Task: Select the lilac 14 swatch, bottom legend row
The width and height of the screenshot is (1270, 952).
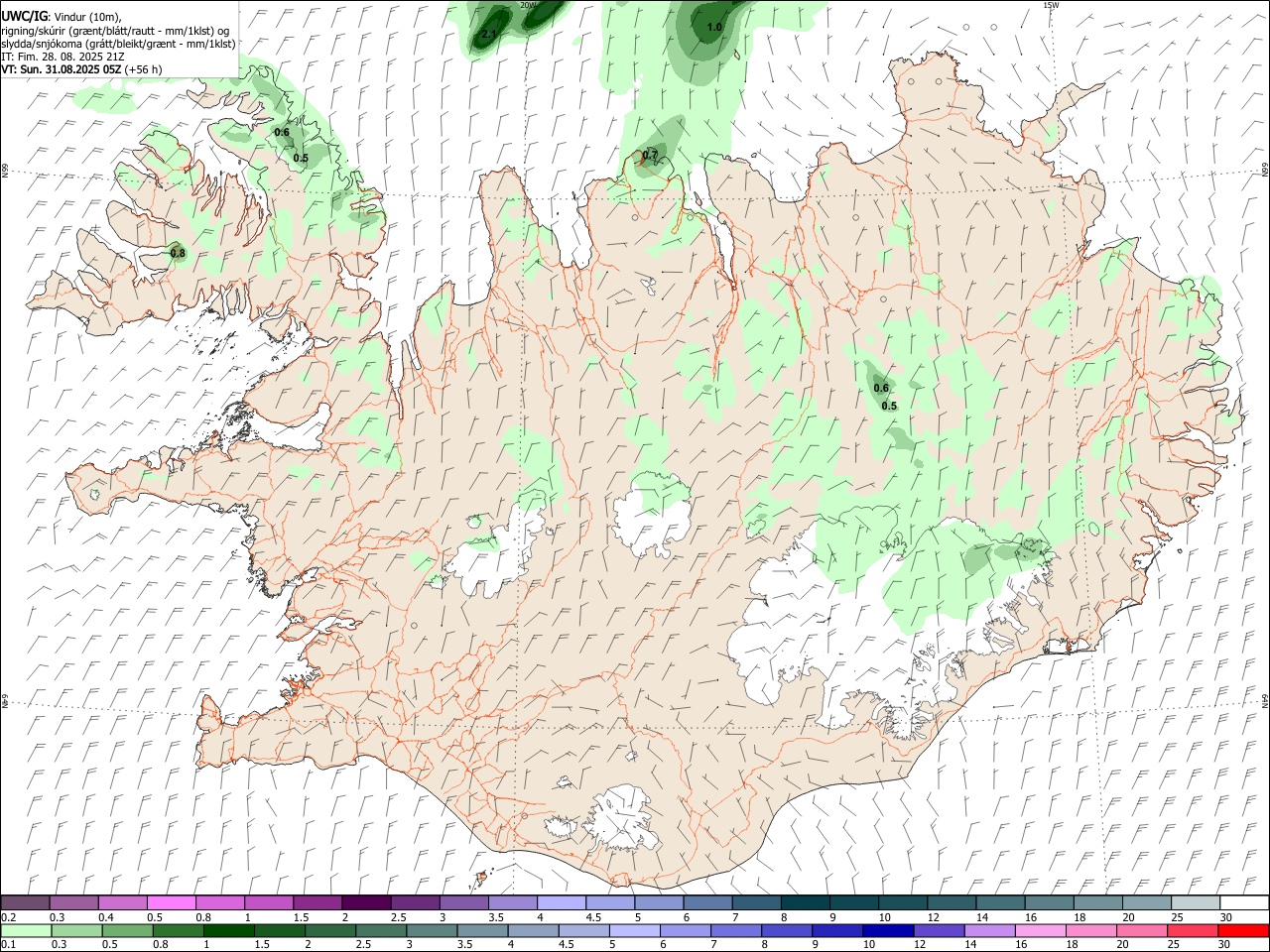Action: [x=989, y=930]
